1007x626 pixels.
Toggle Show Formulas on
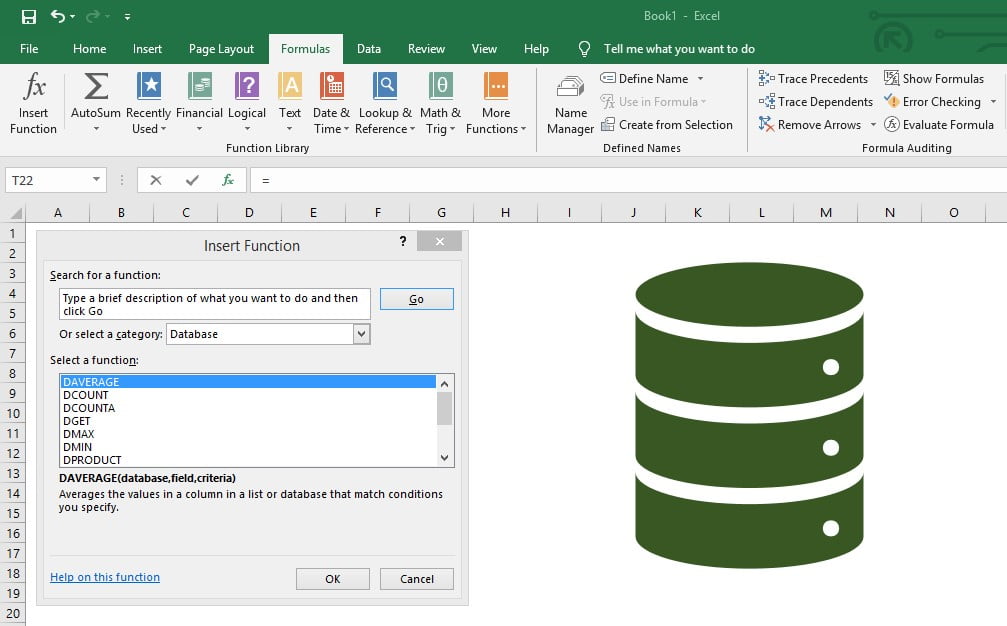tap(934, 78)
